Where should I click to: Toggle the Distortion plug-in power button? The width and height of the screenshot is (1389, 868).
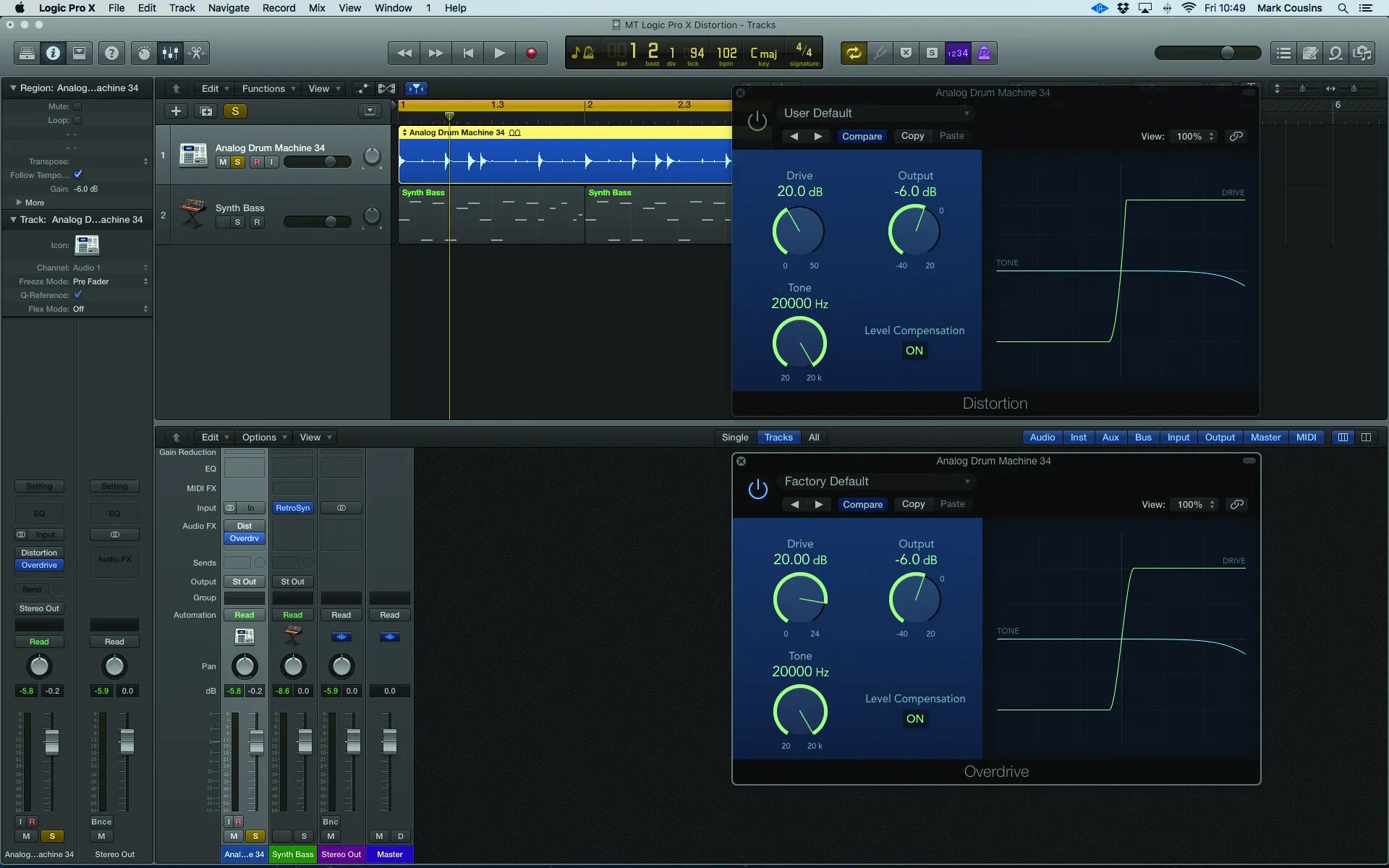coord(757,120)
